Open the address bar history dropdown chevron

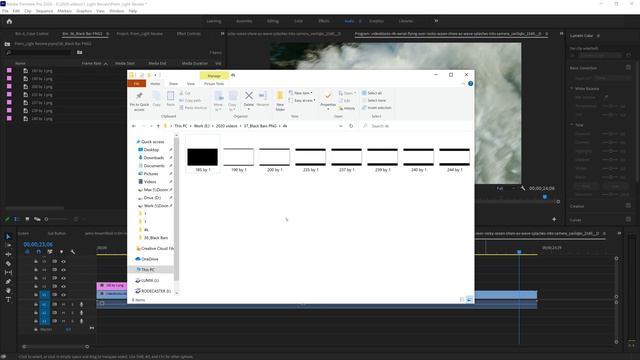click(341, 126)
